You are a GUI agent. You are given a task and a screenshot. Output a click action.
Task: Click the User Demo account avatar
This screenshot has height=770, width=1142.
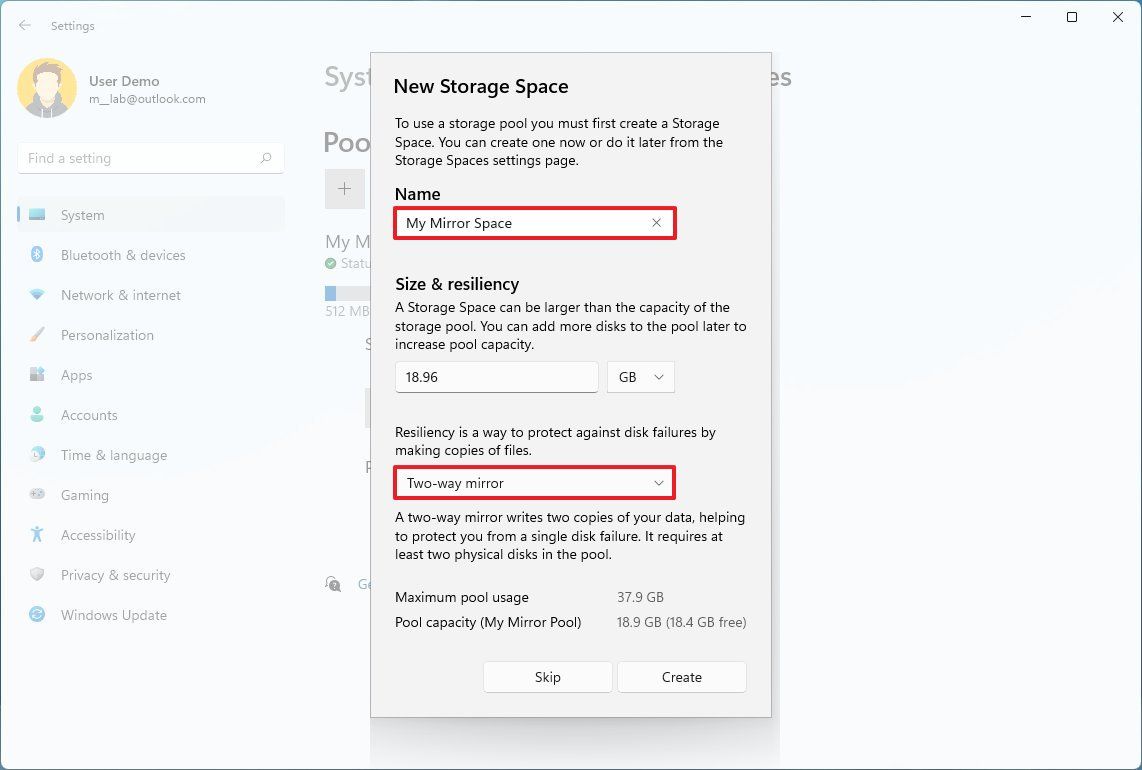pyautogui.click(x=47, y=88)
